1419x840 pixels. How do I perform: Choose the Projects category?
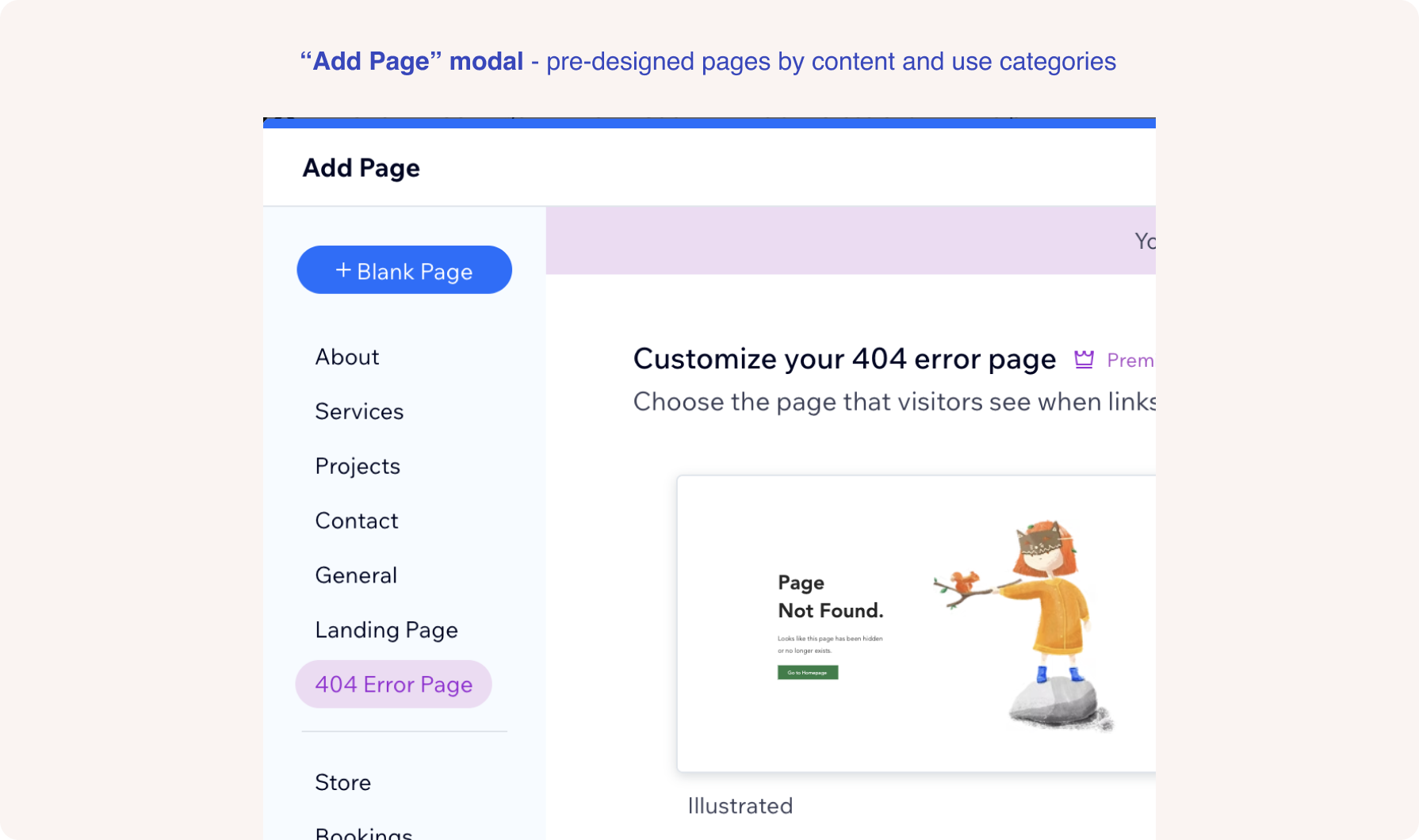point(358,467)
